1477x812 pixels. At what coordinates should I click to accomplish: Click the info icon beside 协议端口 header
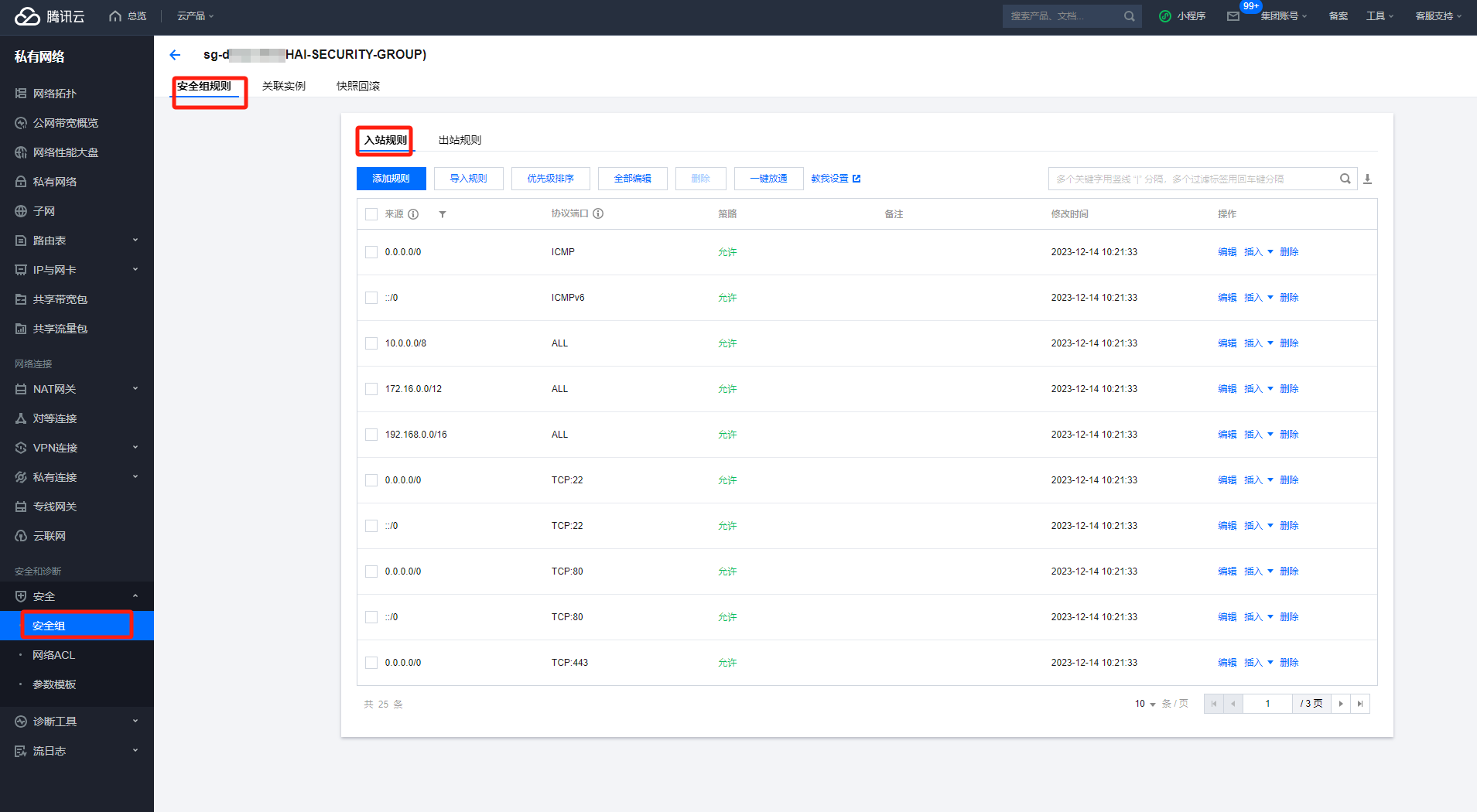pos(598,214)
